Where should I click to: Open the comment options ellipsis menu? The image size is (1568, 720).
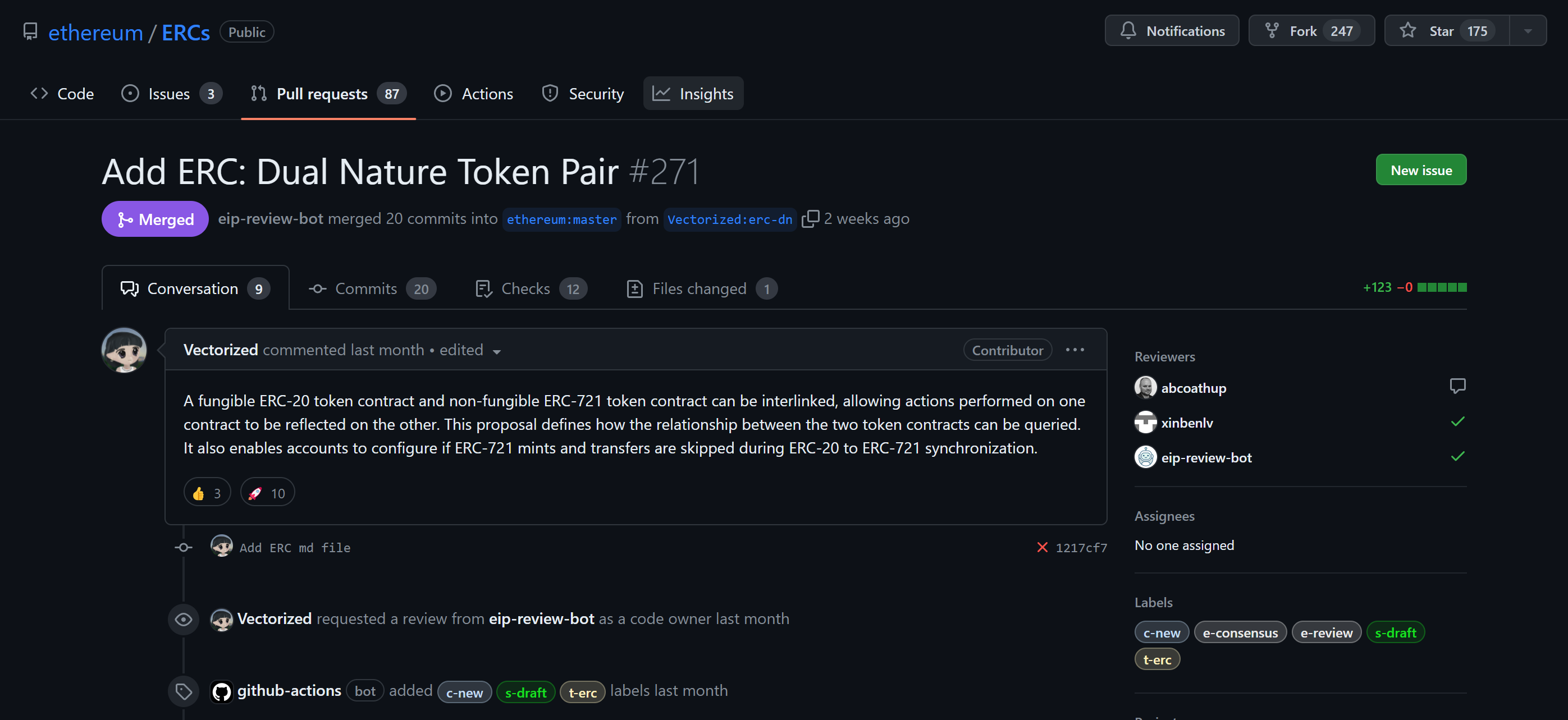pyautogui.click(x=1075, y=350)
